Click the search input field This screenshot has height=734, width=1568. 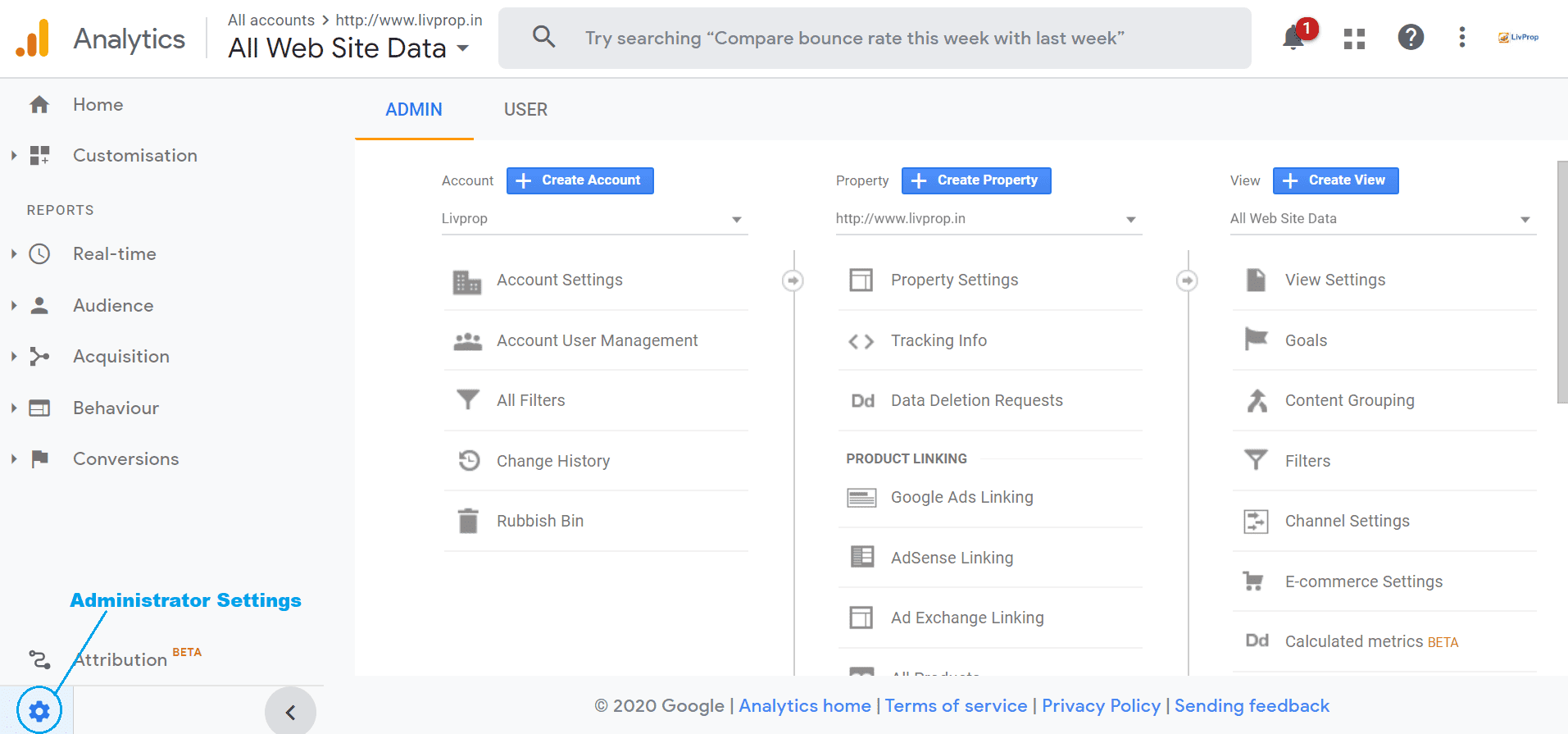[902, 39]
